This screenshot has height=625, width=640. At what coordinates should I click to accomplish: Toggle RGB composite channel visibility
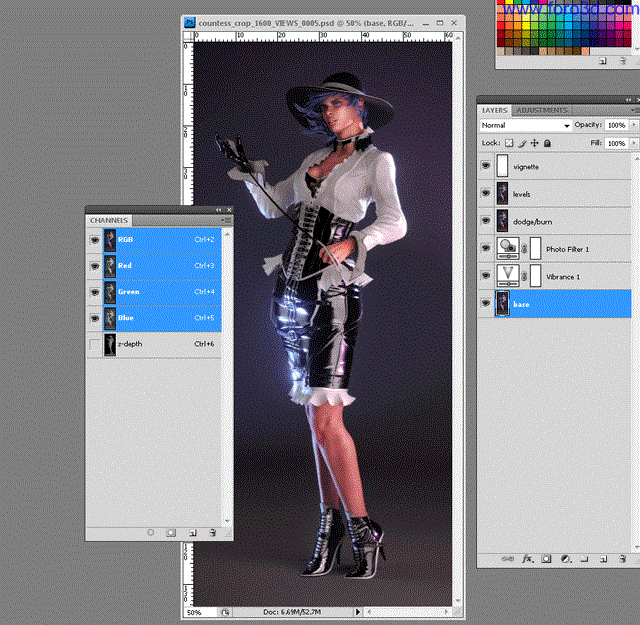click(95, 240)
